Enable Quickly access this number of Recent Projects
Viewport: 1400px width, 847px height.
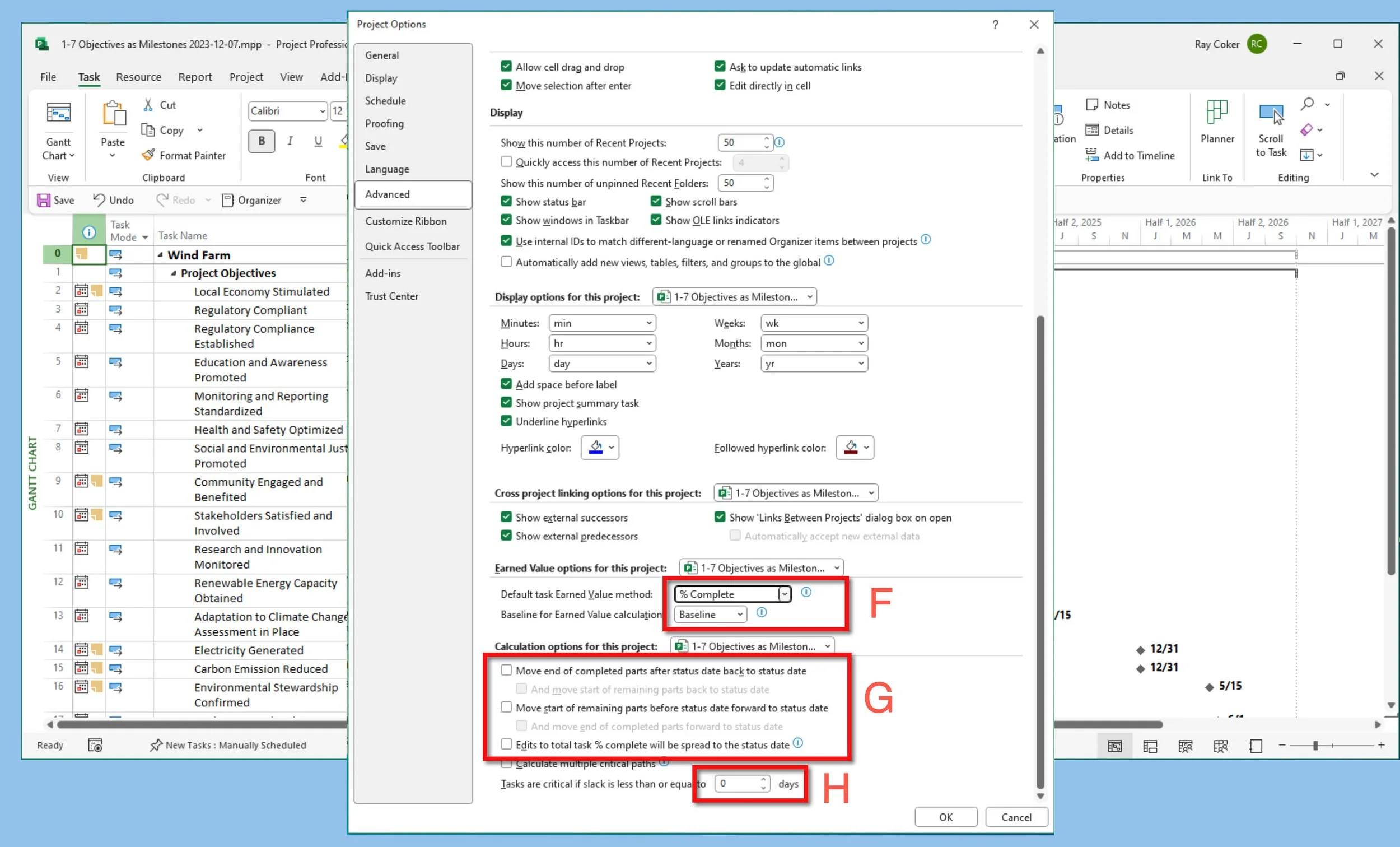point(506,161)
